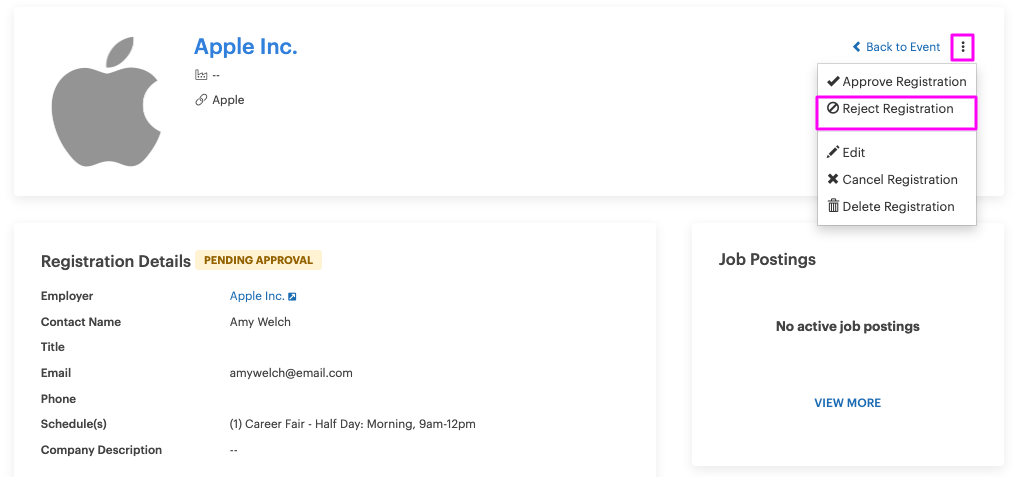This screenshot has height=477, width=1031.
Task: Click the pencil icon next to Edit
Action: point(833,153)
